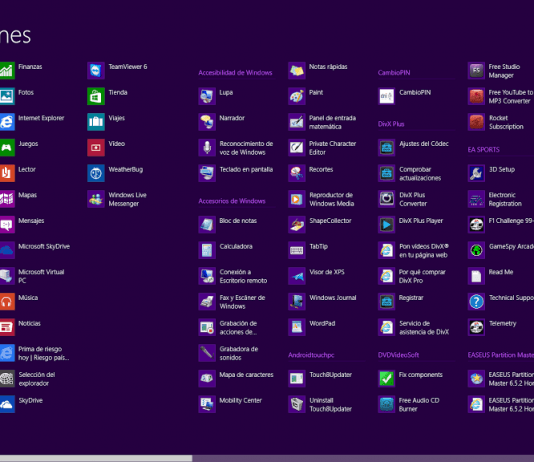Open the Vídeo app icon

[96, 148]
